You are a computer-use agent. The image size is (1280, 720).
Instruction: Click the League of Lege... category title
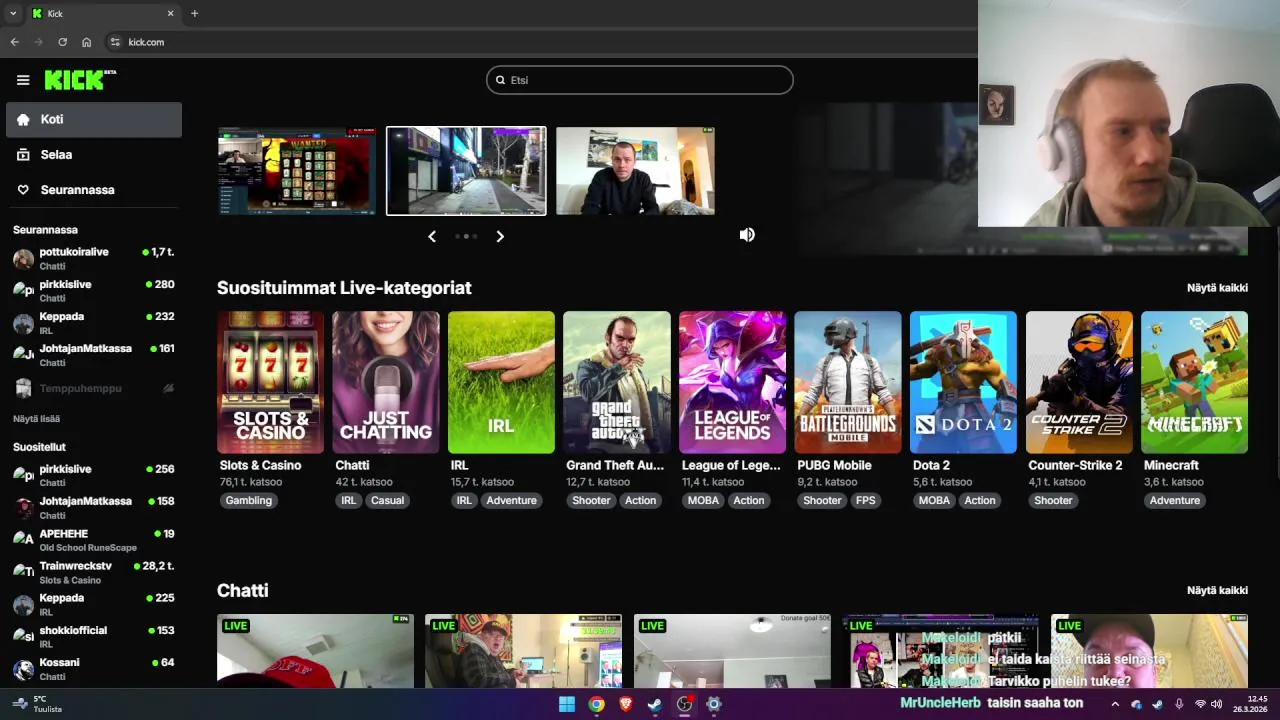(x=731, y=466)
